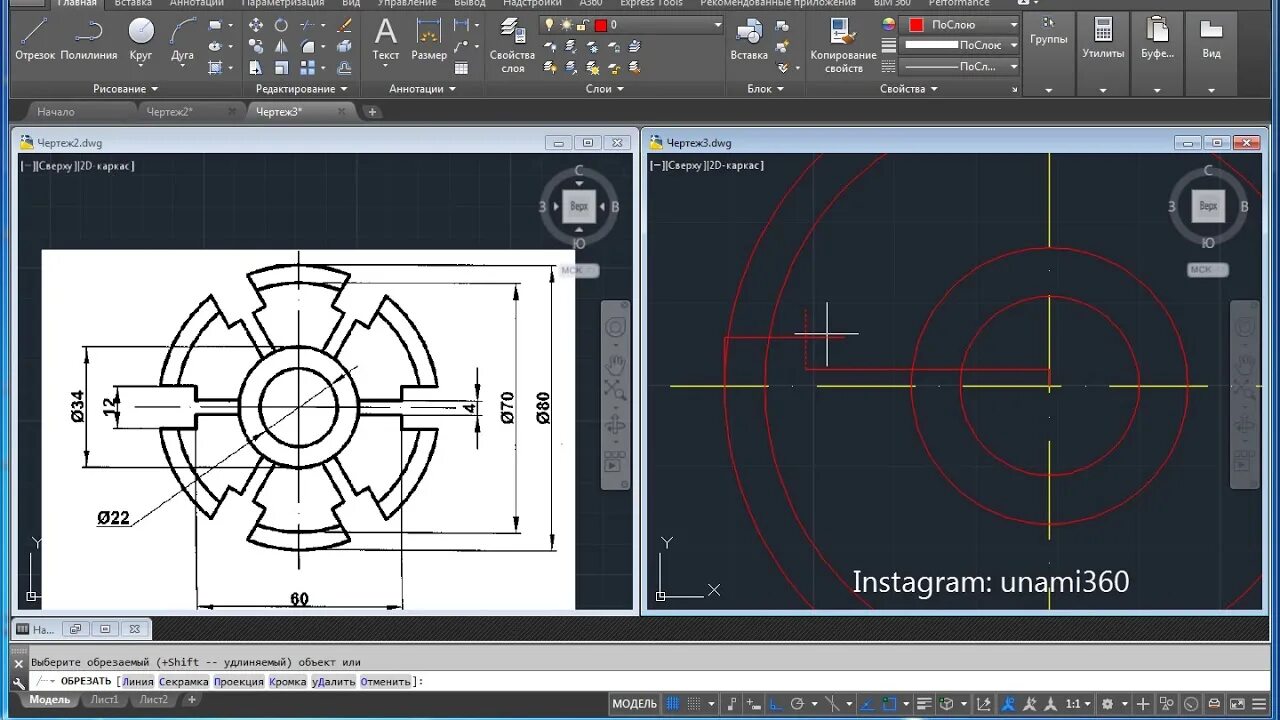Toggle ortho mode in status bar
Viewport: 1280px width, 720px height.
coord(775,704)
